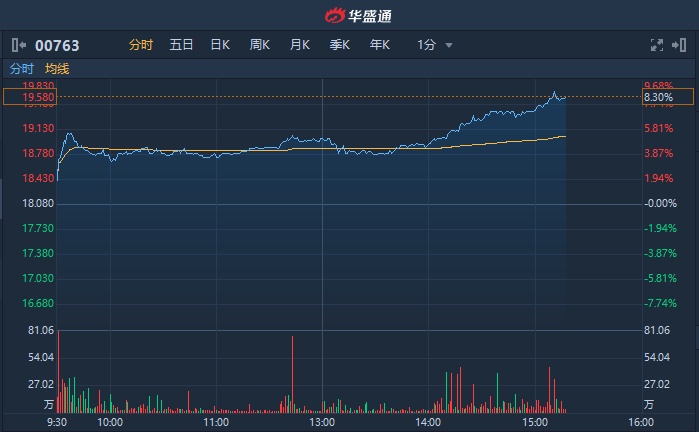Click the right panel collapse icon
Viewport: 699px width, 432px height.
680,45
